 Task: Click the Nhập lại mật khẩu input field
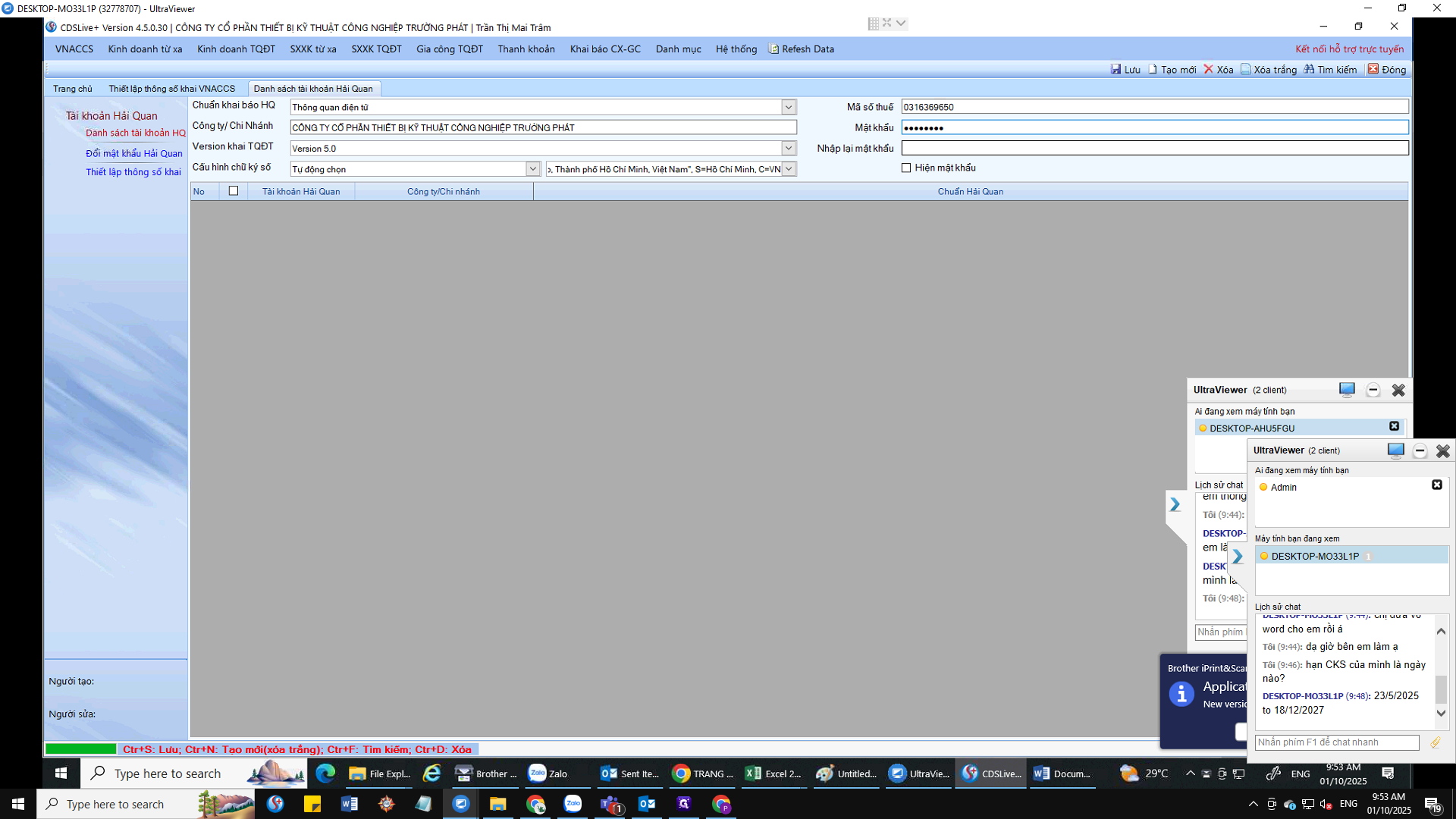coord(1154,148)
